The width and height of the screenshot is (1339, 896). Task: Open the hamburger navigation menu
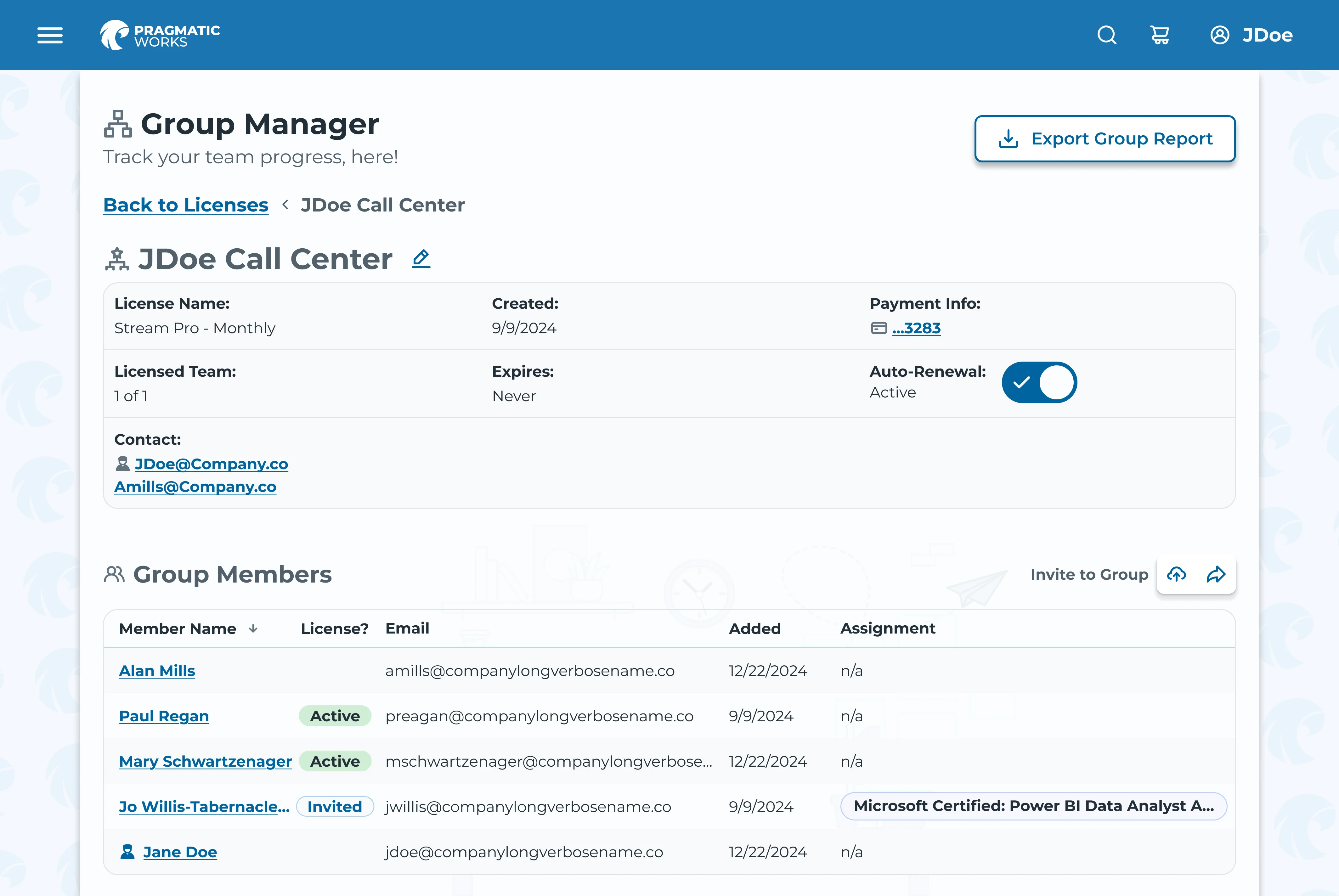(x=50, y=36)
